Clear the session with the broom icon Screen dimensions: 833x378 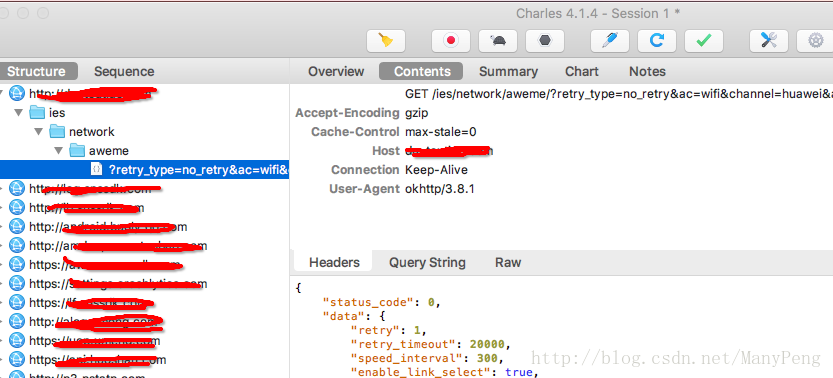[386, 41]
